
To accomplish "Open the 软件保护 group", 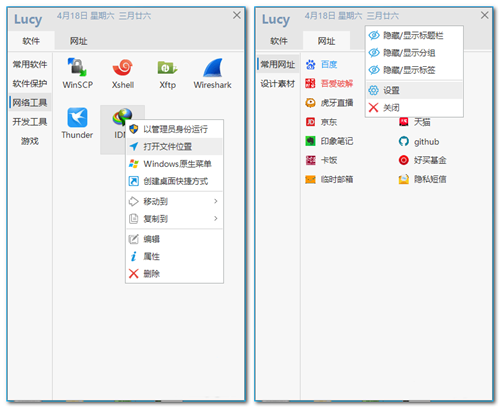I will (x=30, y=83).
